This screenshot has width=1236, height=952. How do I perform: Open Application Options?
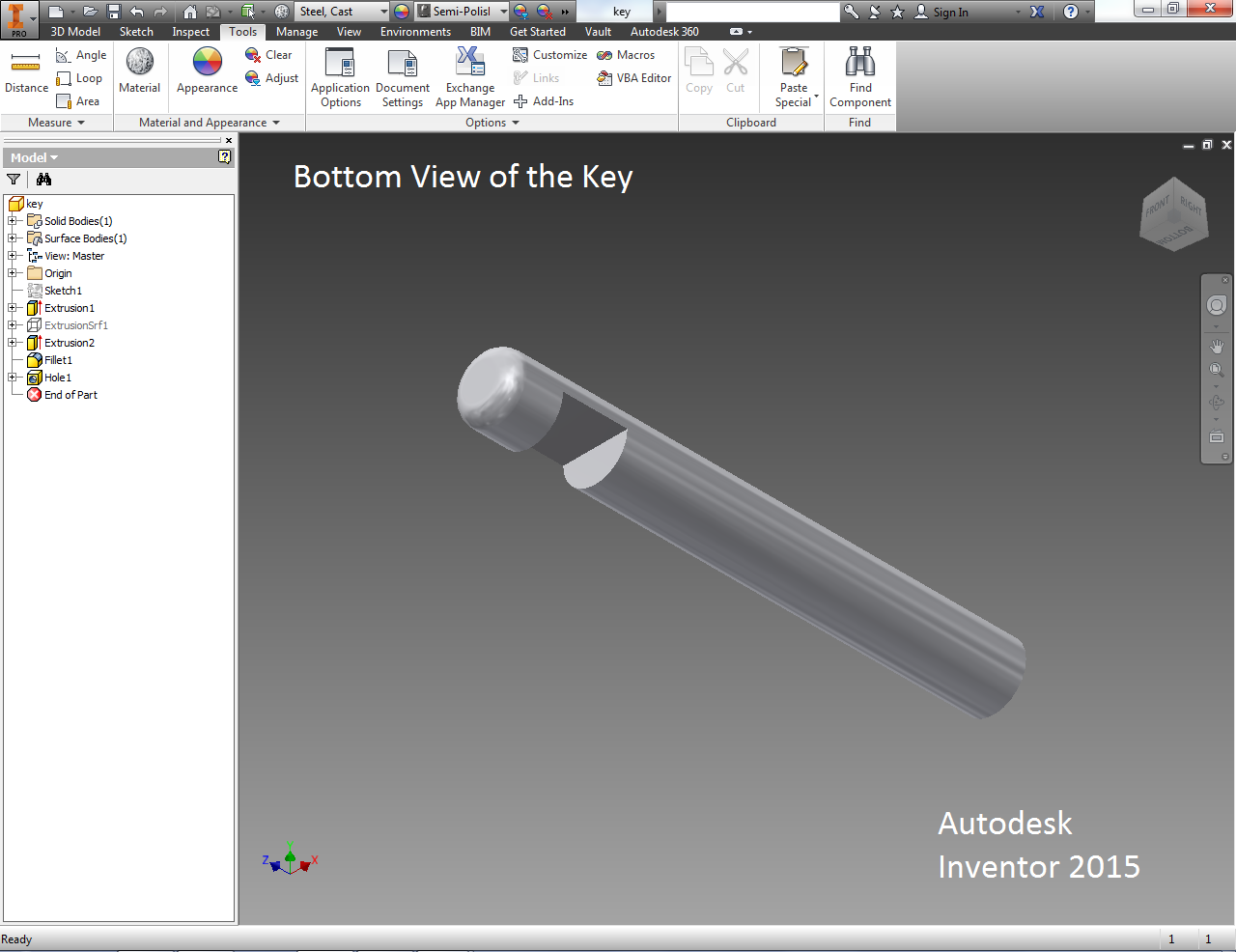coord(340,77)
